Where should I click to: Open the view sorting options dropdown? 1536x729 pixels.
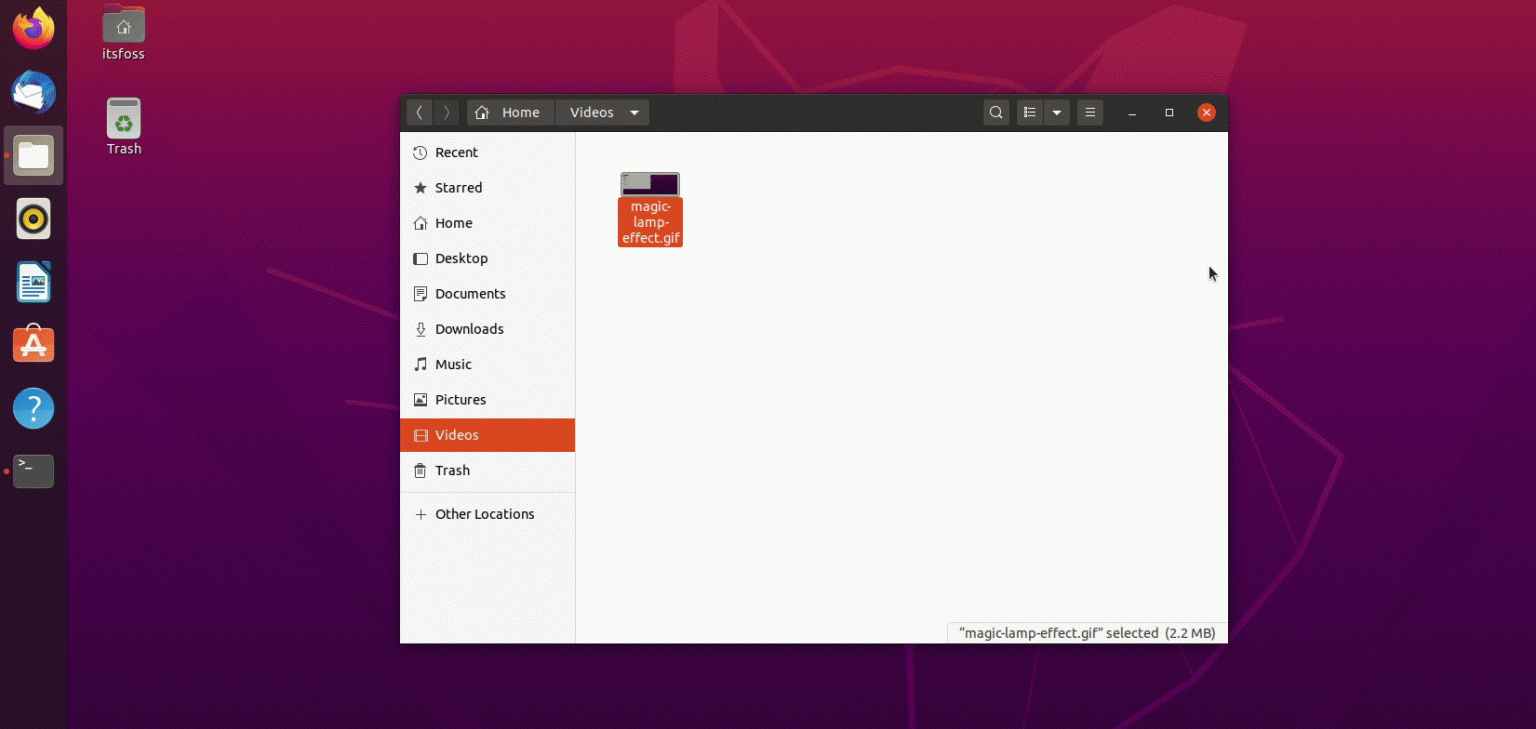pyautogui.click(x=1057, y=112)
